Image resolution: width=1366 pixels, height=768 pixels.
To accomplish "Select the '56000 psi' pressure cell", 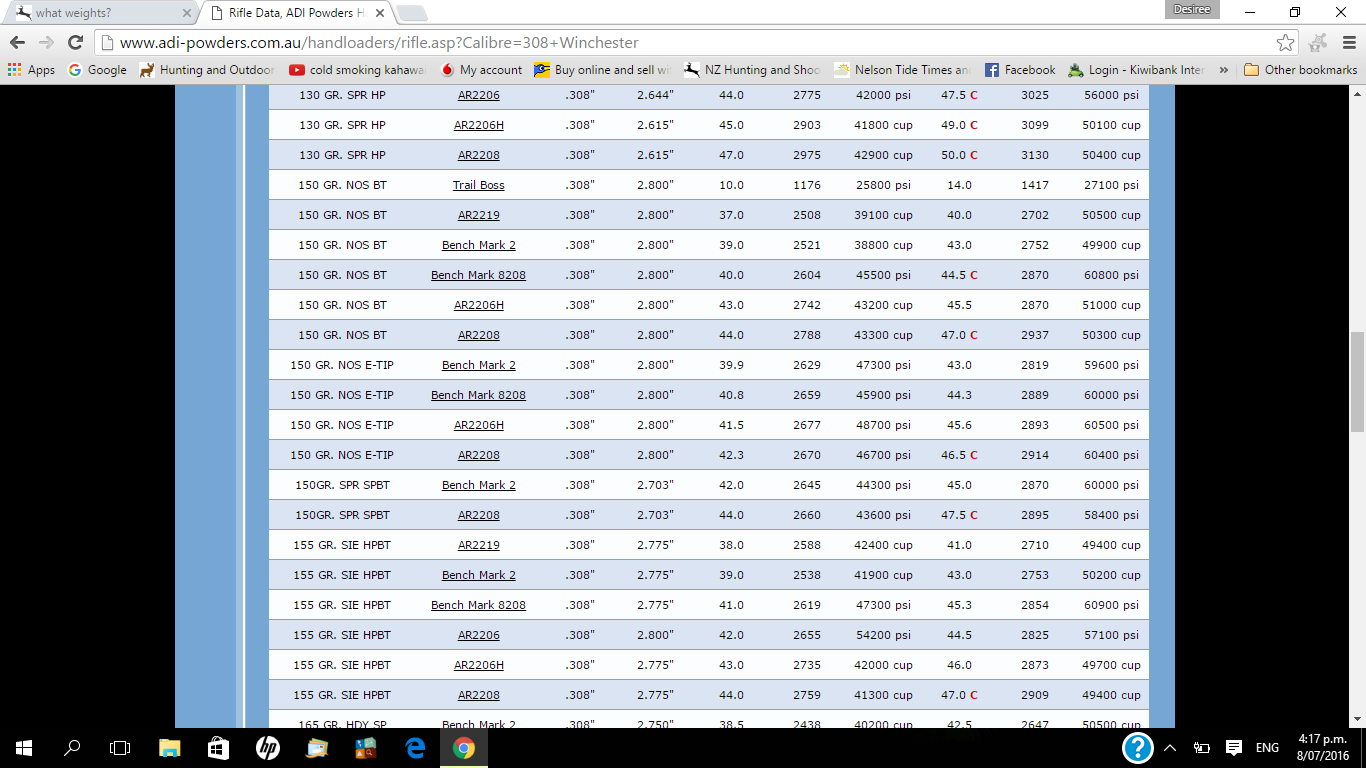I will (x=1111, y=95).
